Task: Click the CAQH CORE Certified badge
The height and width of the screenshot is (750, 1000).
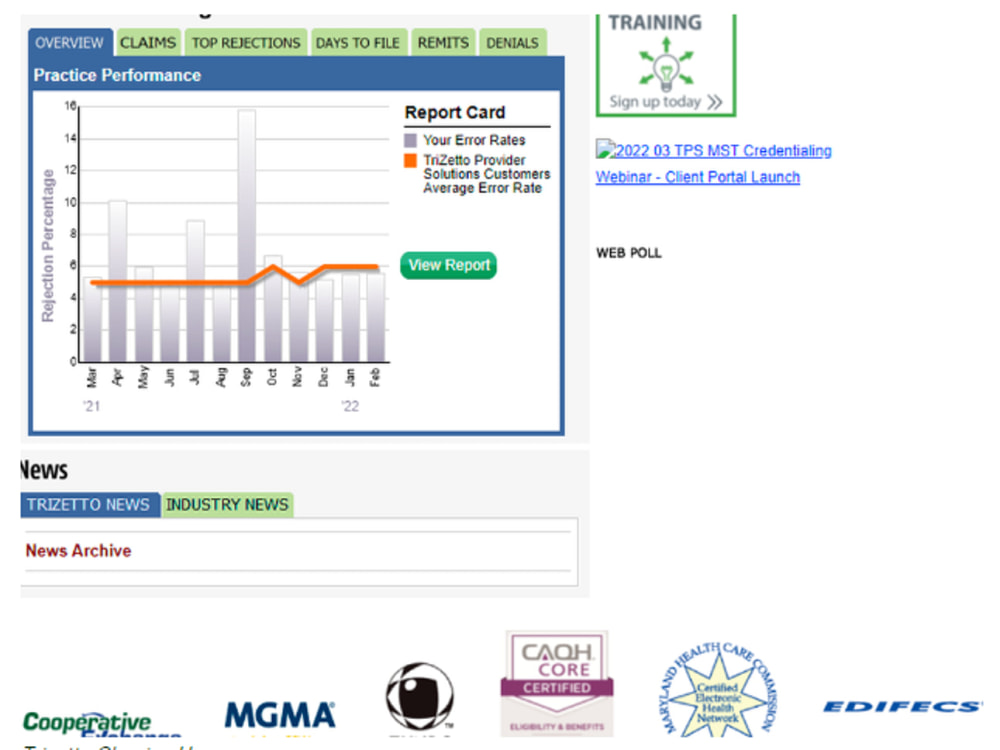Action: [x=557, y=684]
